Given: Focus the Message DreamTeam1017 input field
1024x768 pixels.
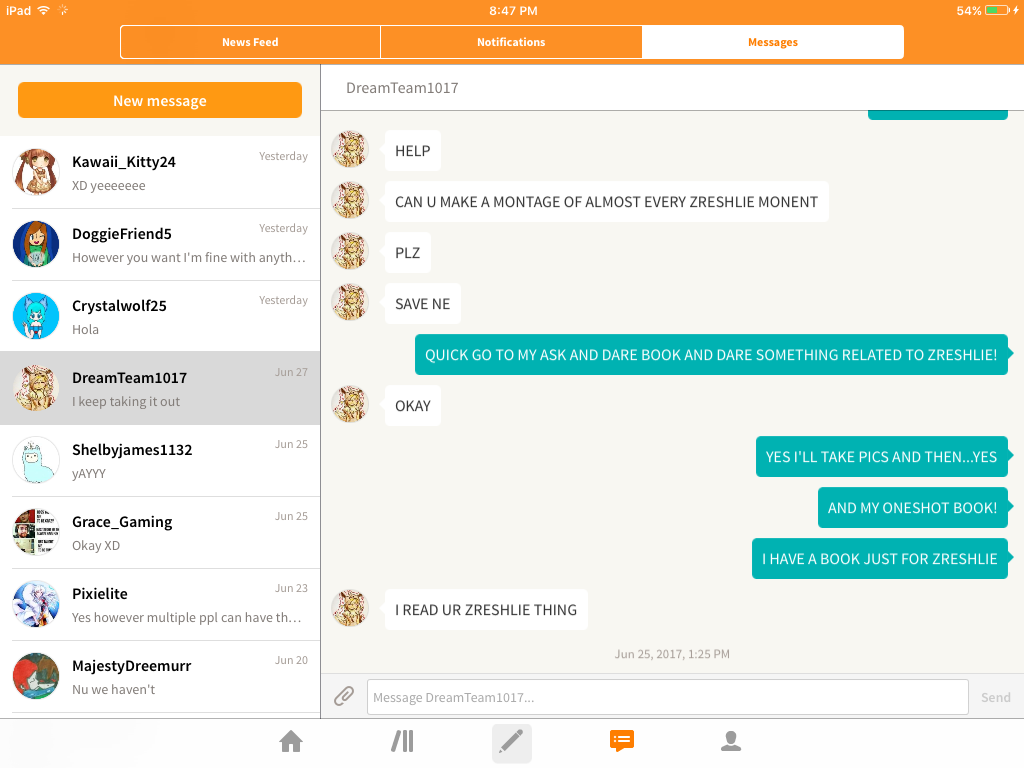Looking at the screenshot, I should pyautogui.click(x=667, y=697).
